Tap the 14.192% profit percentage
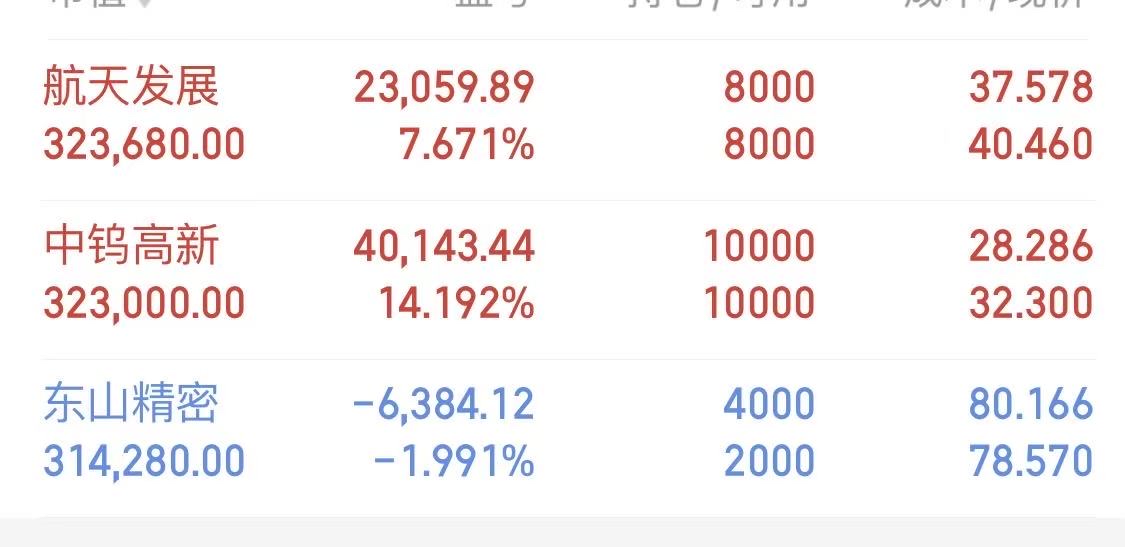Screen dimensions: 1125x547 (456, 303)
